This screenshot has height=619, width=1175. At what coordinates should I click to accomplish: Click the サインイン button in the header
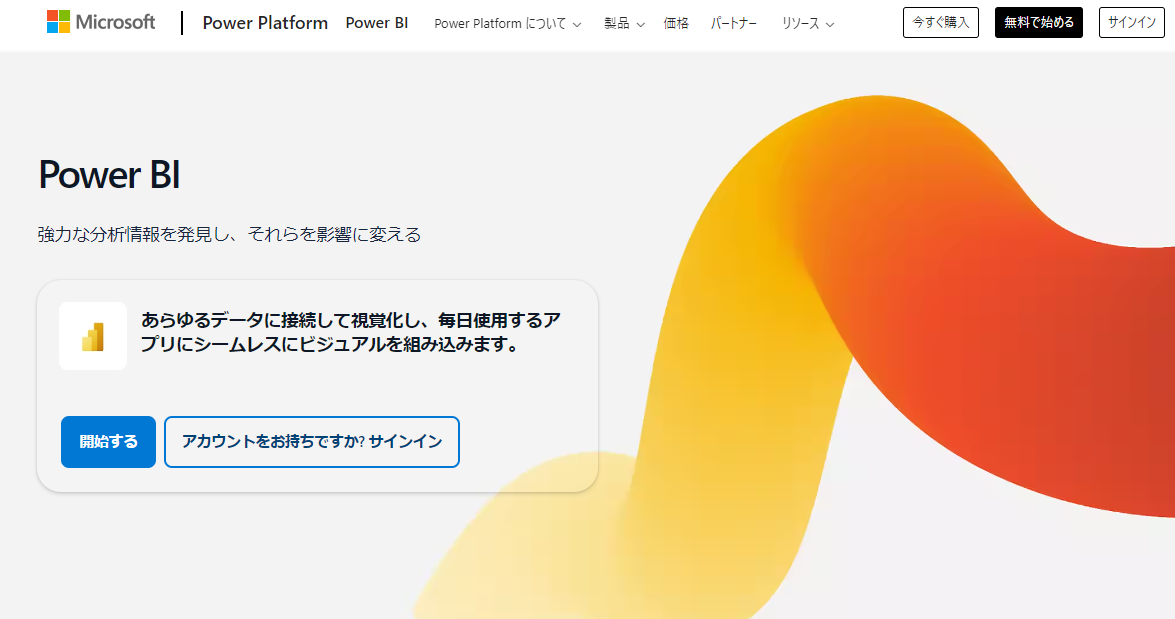click(x=1132, y=22)
